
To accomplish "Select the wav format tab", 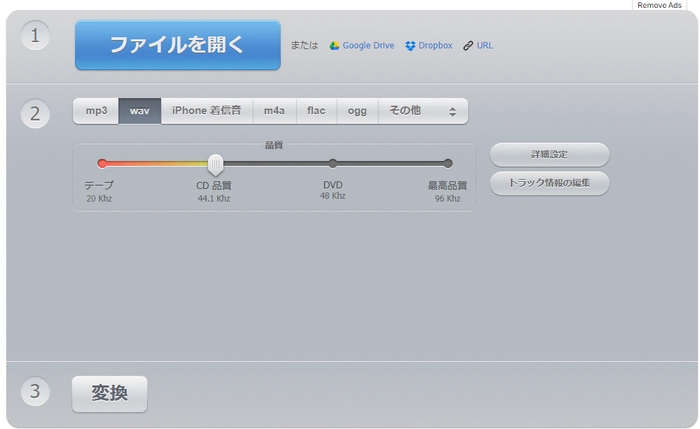I will pyautogui.click(x=140, y=111).
